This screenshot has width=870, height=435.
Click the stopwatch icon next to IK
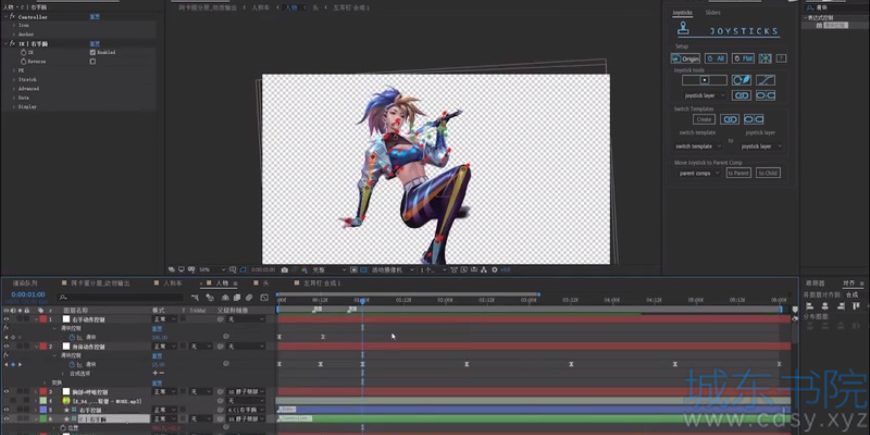coord(23,52)
